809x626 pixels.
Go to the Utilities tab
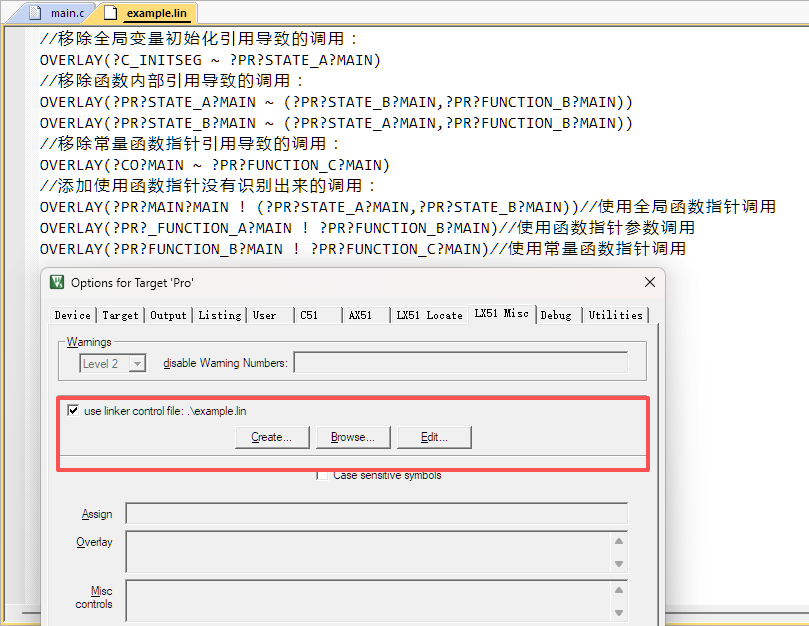(x=615, y=315)
